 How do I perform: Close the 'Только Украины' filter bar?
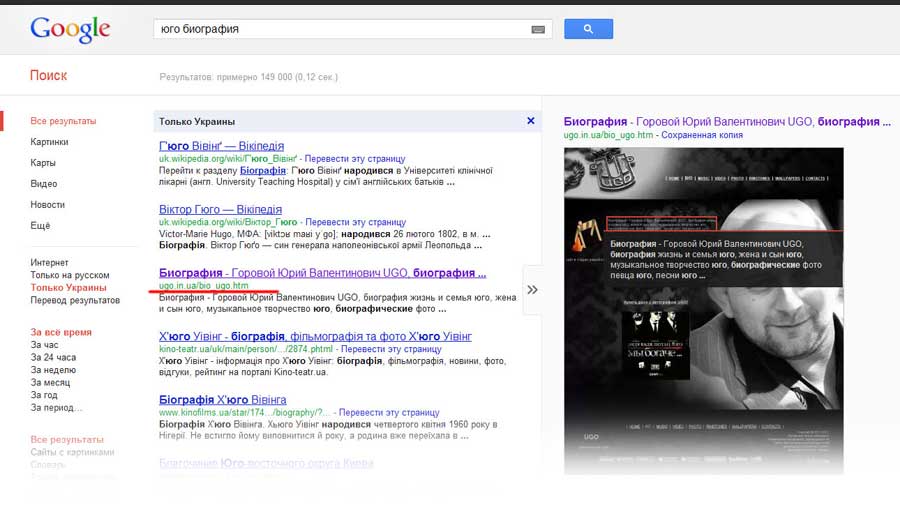pyautogui.click(x=530, y=121)
